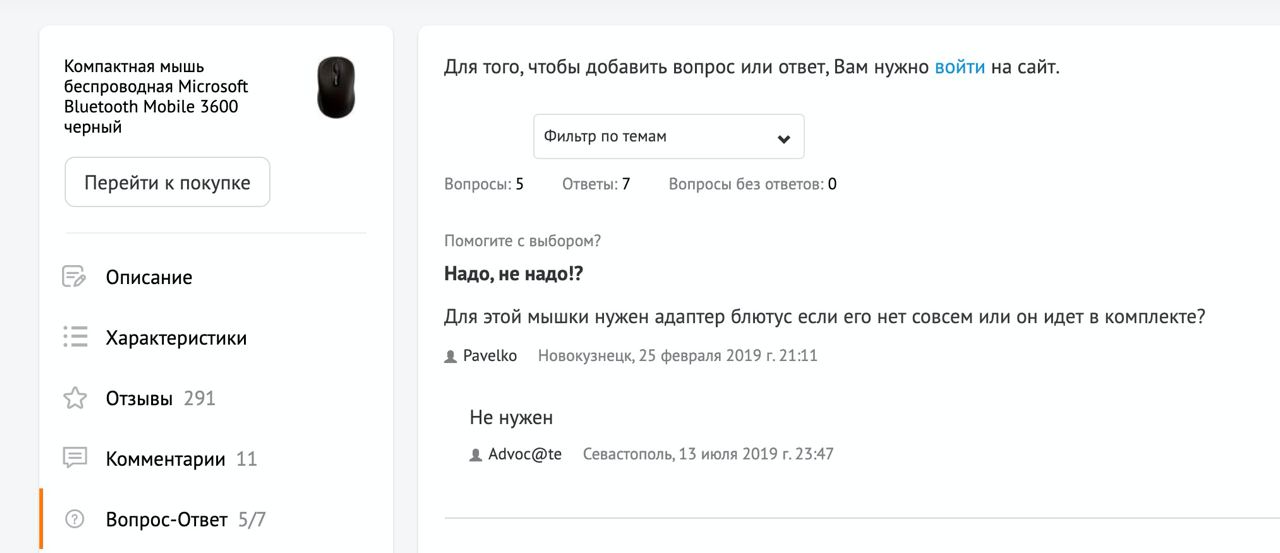Click the user icon next to Pavelko
1280x553 pixels.
[450, 357]
